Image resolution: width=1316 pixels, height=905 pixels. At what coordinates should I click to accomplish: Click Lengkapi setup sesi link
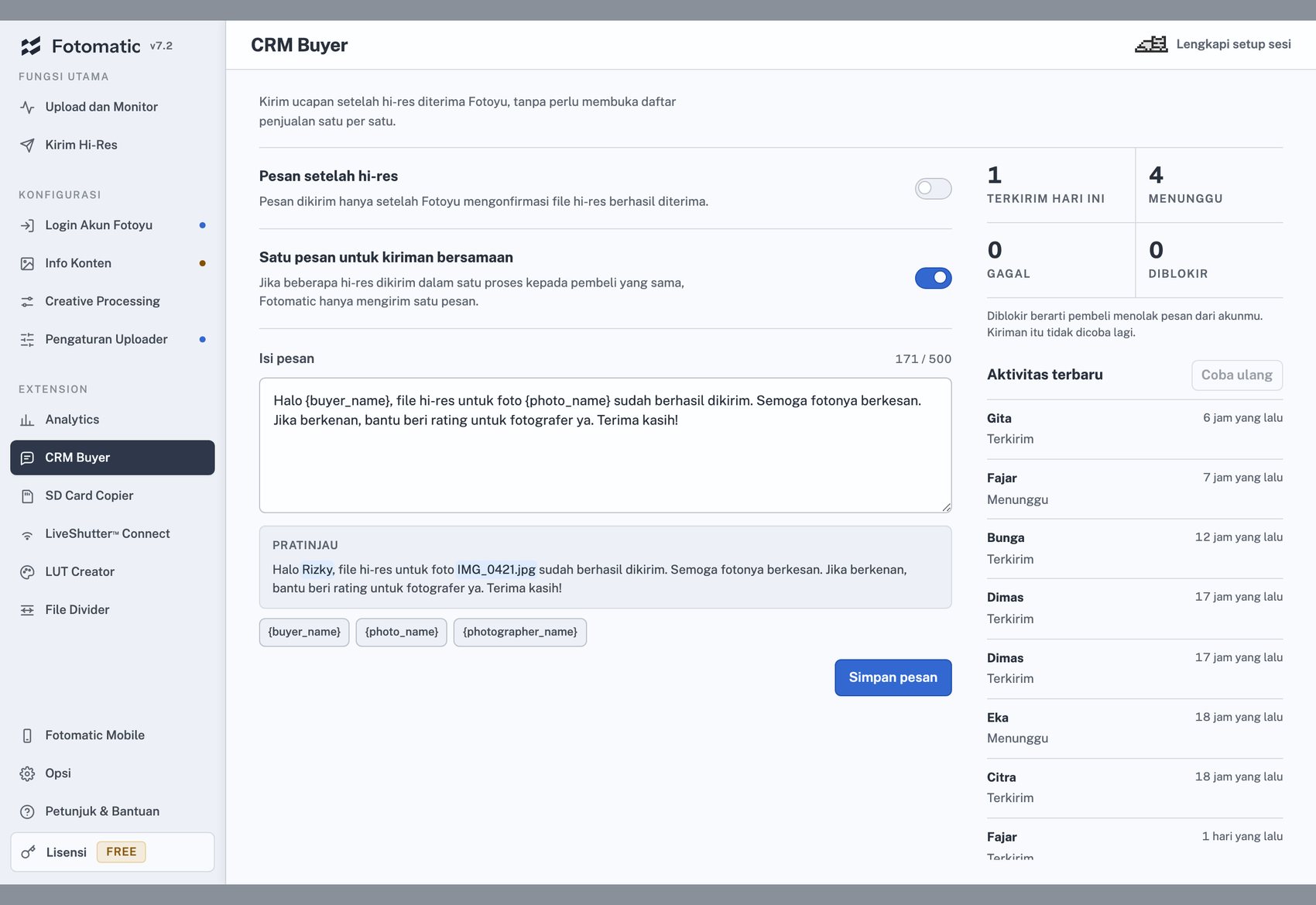[x=1233, y=44]
